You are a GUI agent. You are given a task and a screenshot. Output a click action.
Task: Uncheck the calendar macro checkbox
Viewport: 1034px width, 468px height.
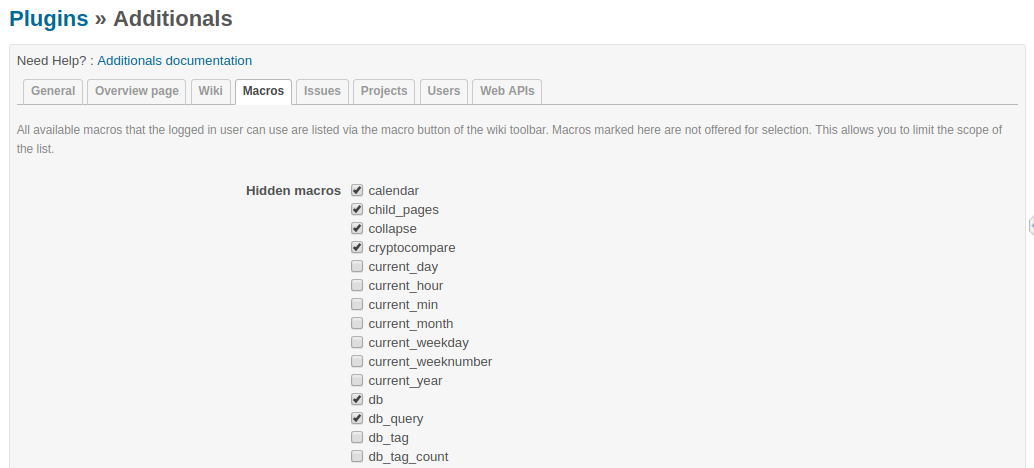[x=357, y=190]
